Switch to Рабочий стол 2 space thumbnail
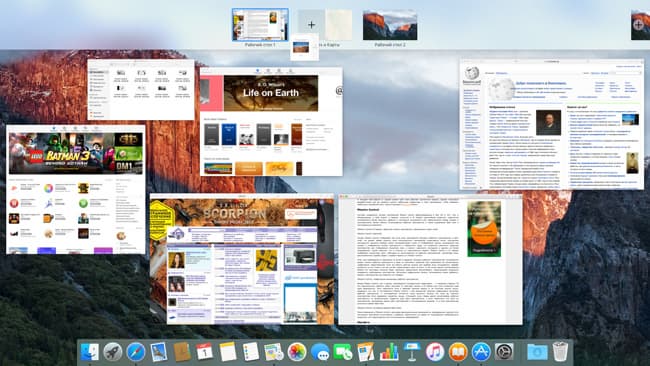The width and height of the screenshot is (650, 366). point(390,25)
